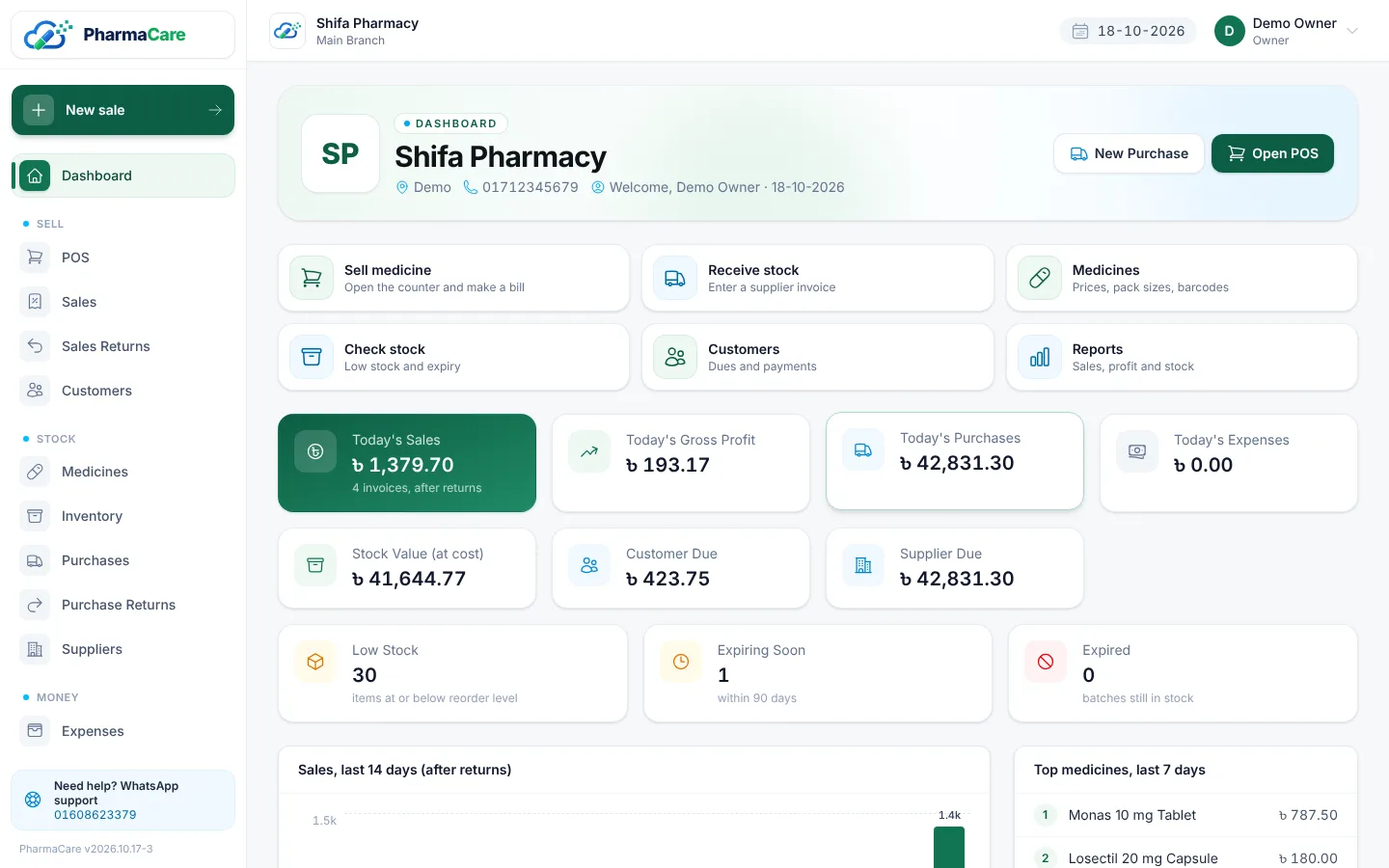Viewport: 1389px width, 868px height.
Task: Click the Supplier Due building icon
Action: [x=863, y=565]
